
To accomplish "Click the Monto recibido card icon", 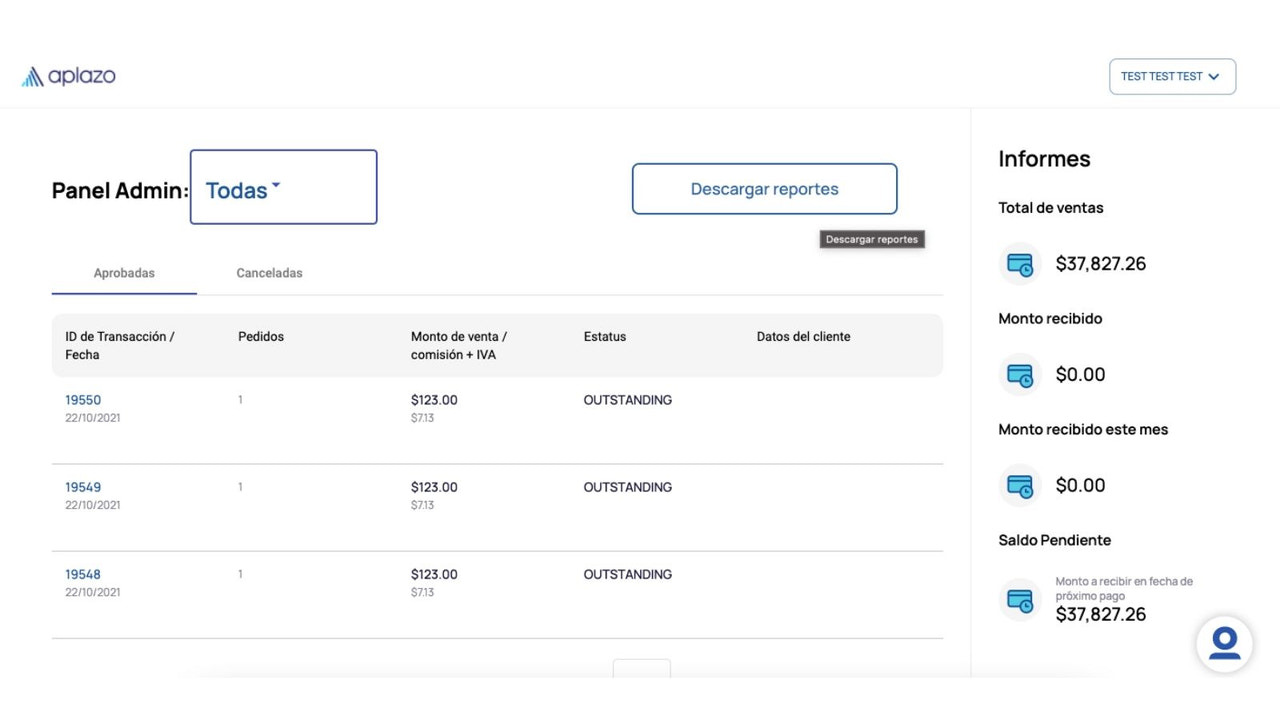I will click(x=1019, y=374).
